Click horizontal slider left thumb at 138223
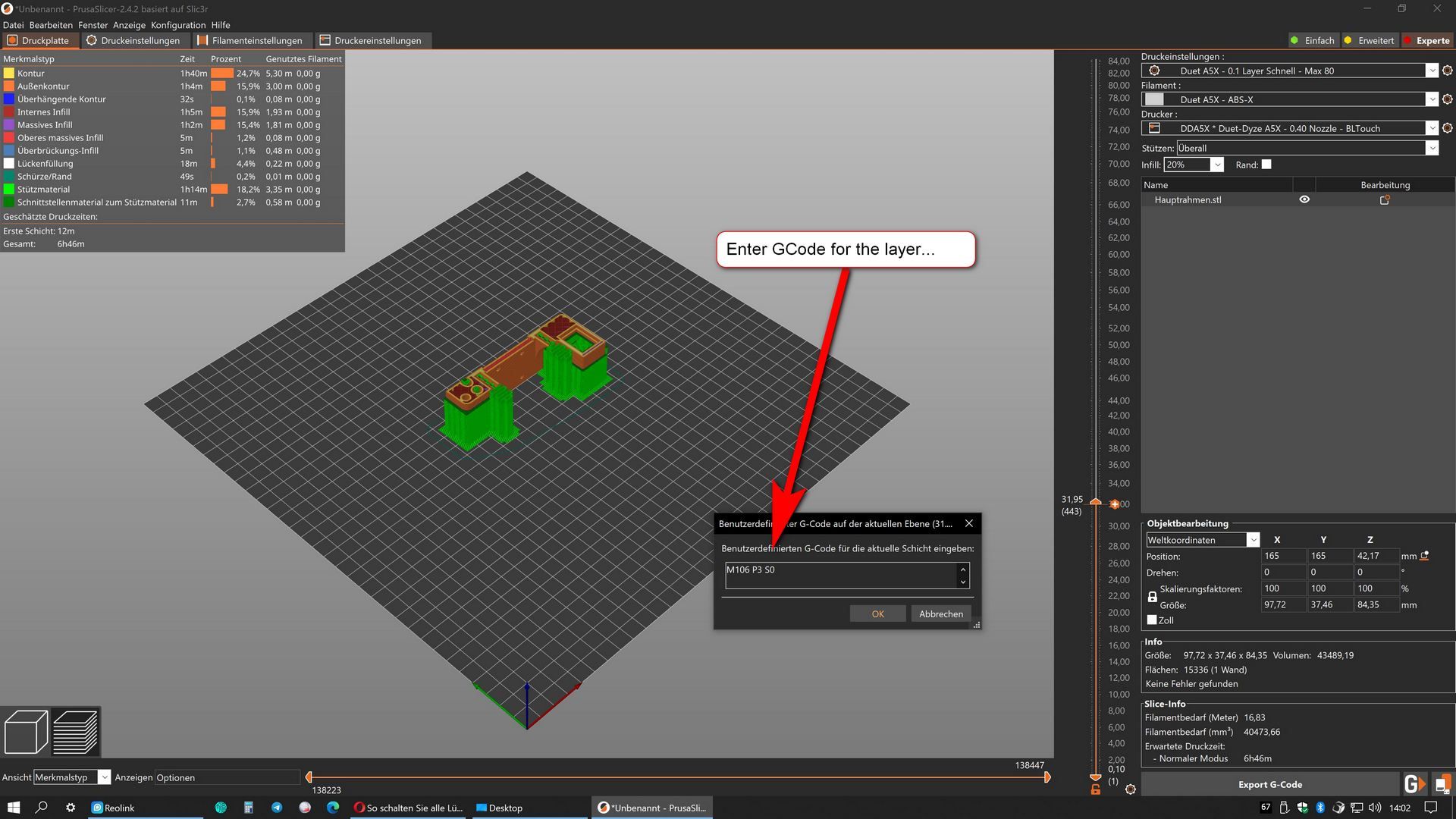The height and width of the screenshot is (819, 1456). coord(309,777)
